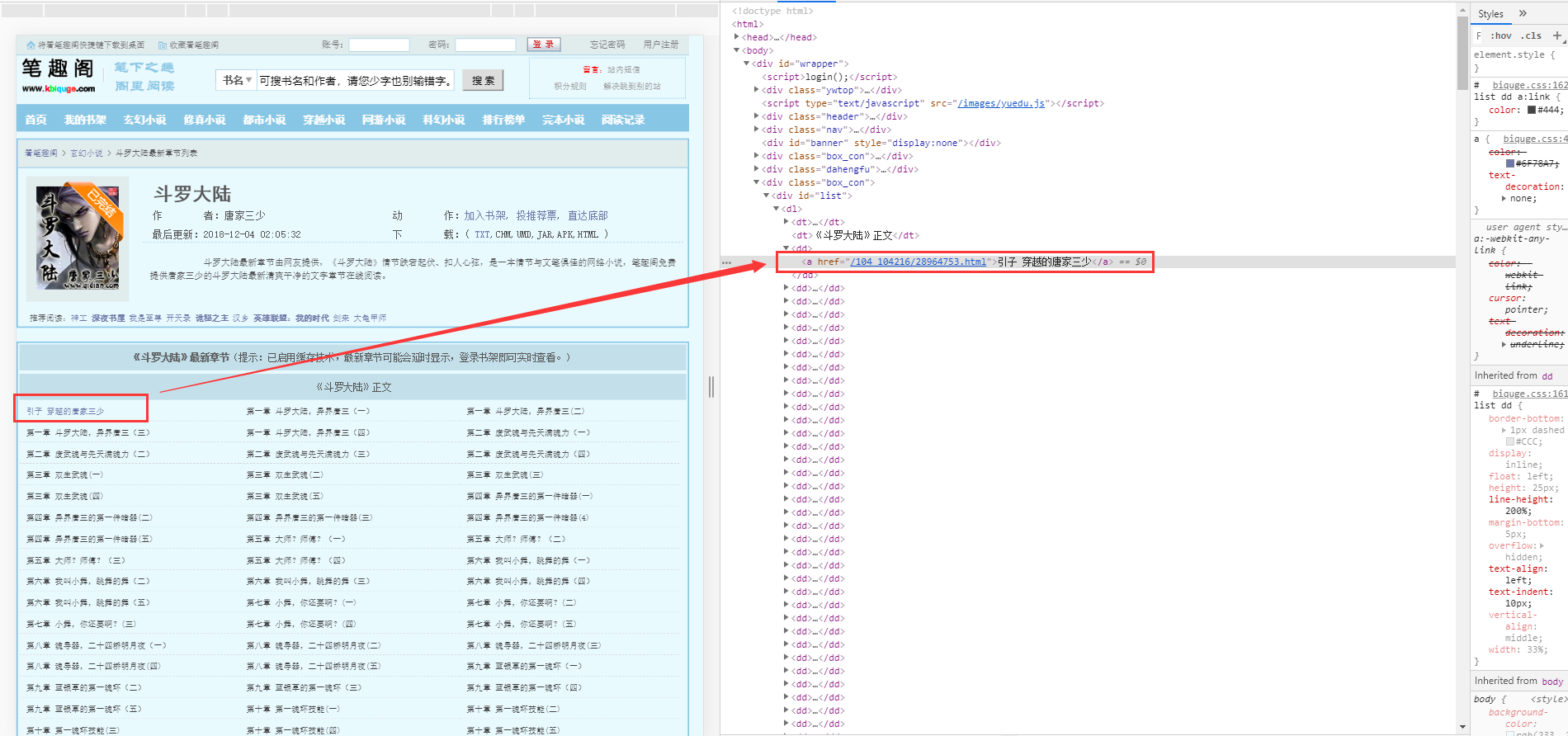Click the #444 color swatch

1532,110
